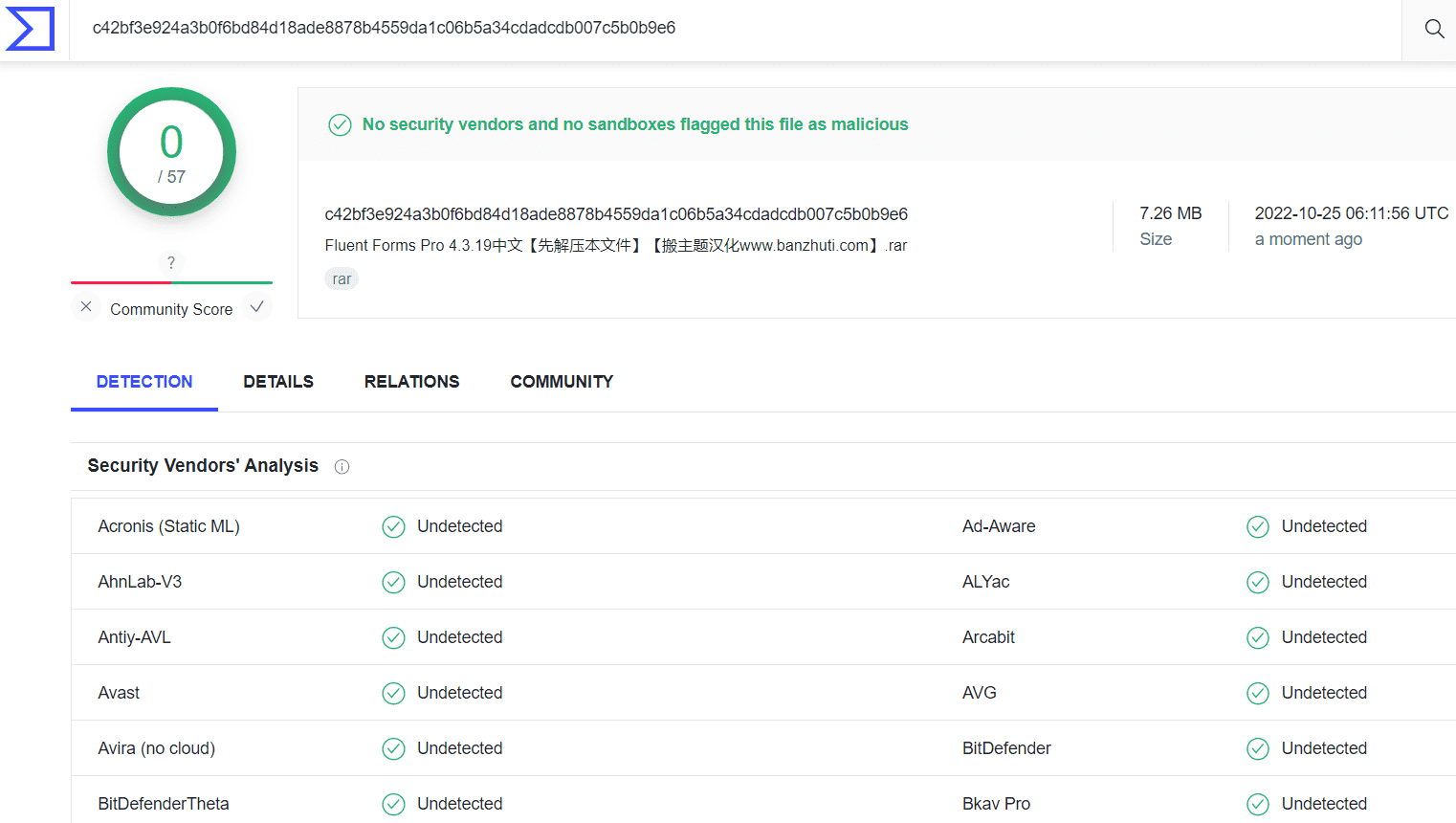Click Undetected result for AVG
Image resolution: width=1456 pixels, height=823 pixels.
pos(1324,693)
